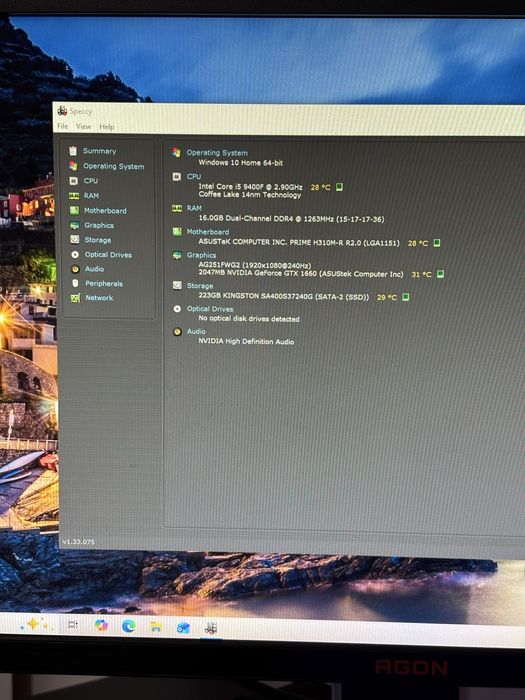Open the RAM heading link in summary

pyautogui.click(x=194, y=208)
